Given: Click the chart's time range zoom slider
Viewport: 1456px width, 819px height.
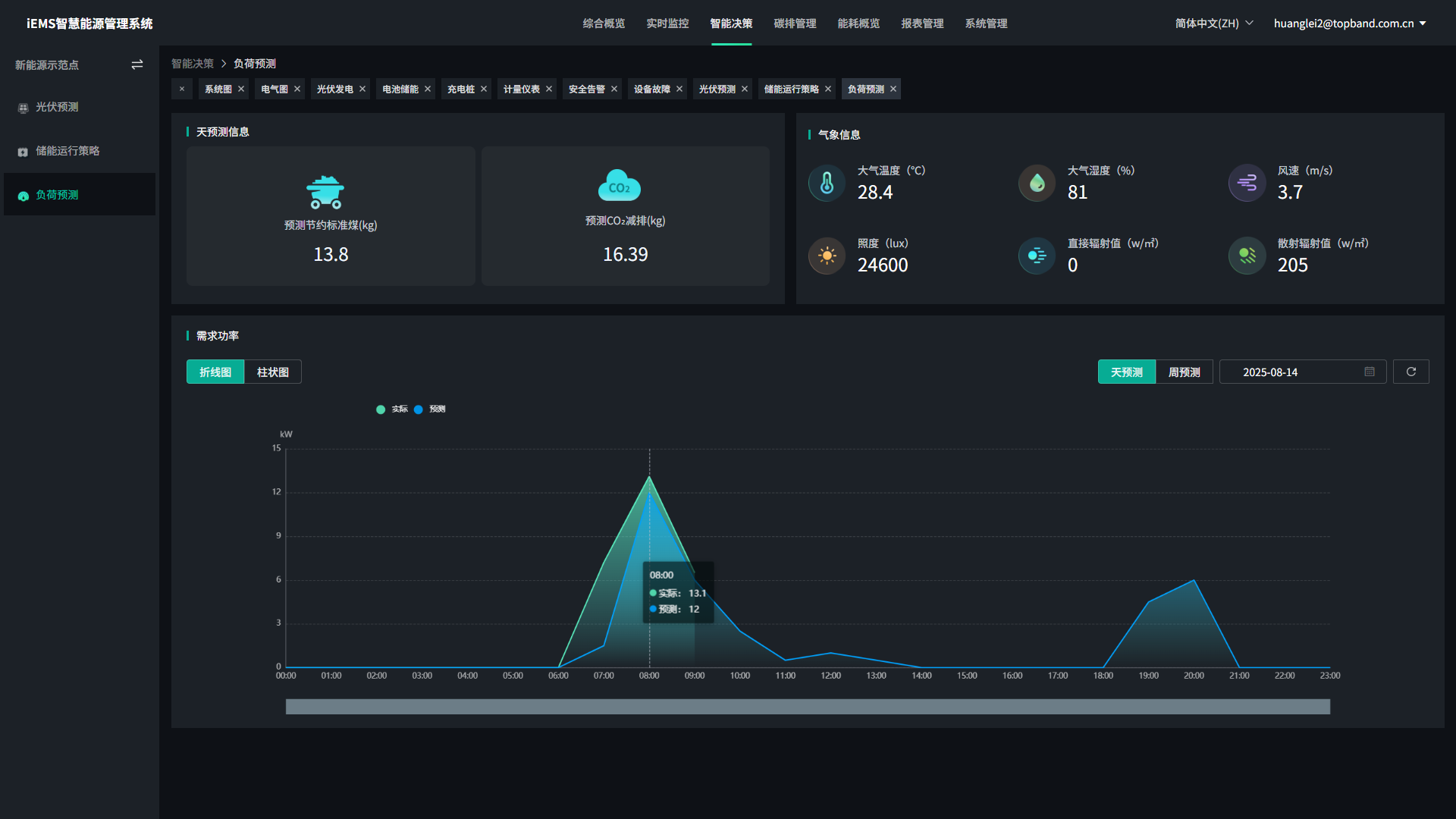Looking at the screenshot, I should (808, 707).
